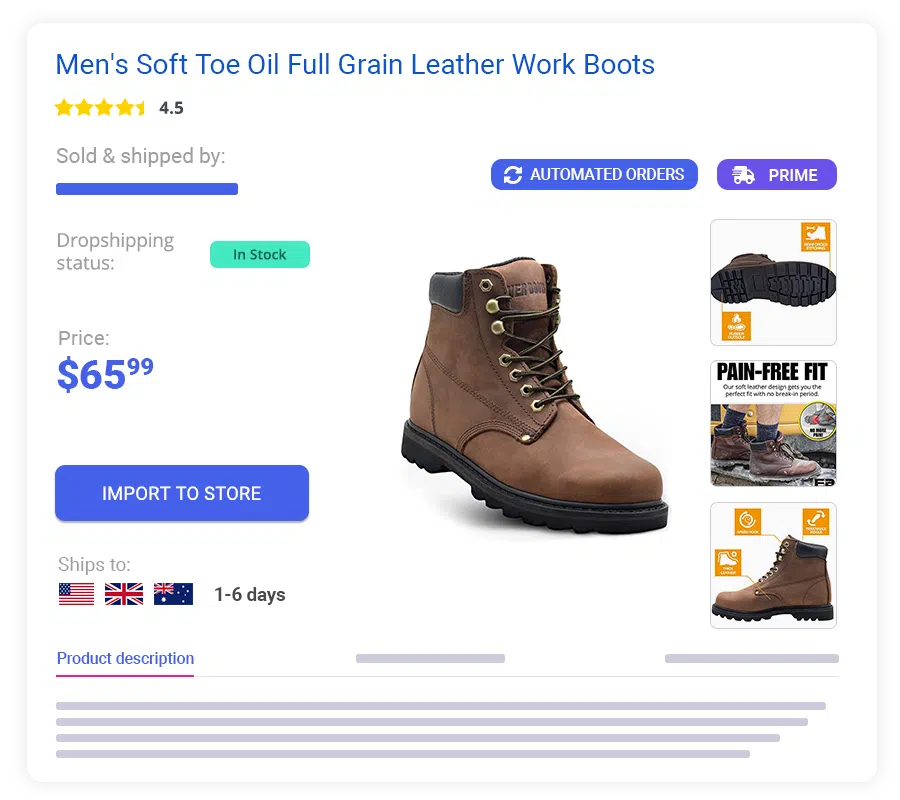Select the Australia flag icon
Screen dimensions: 900x800
tap(173, 594)
